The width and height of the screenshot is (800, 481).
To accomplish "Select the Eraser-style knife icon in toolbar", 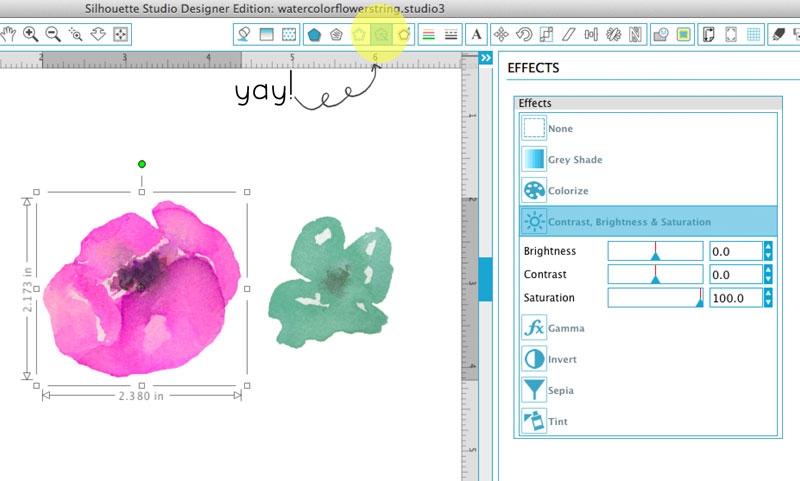I will click(779, 34).
